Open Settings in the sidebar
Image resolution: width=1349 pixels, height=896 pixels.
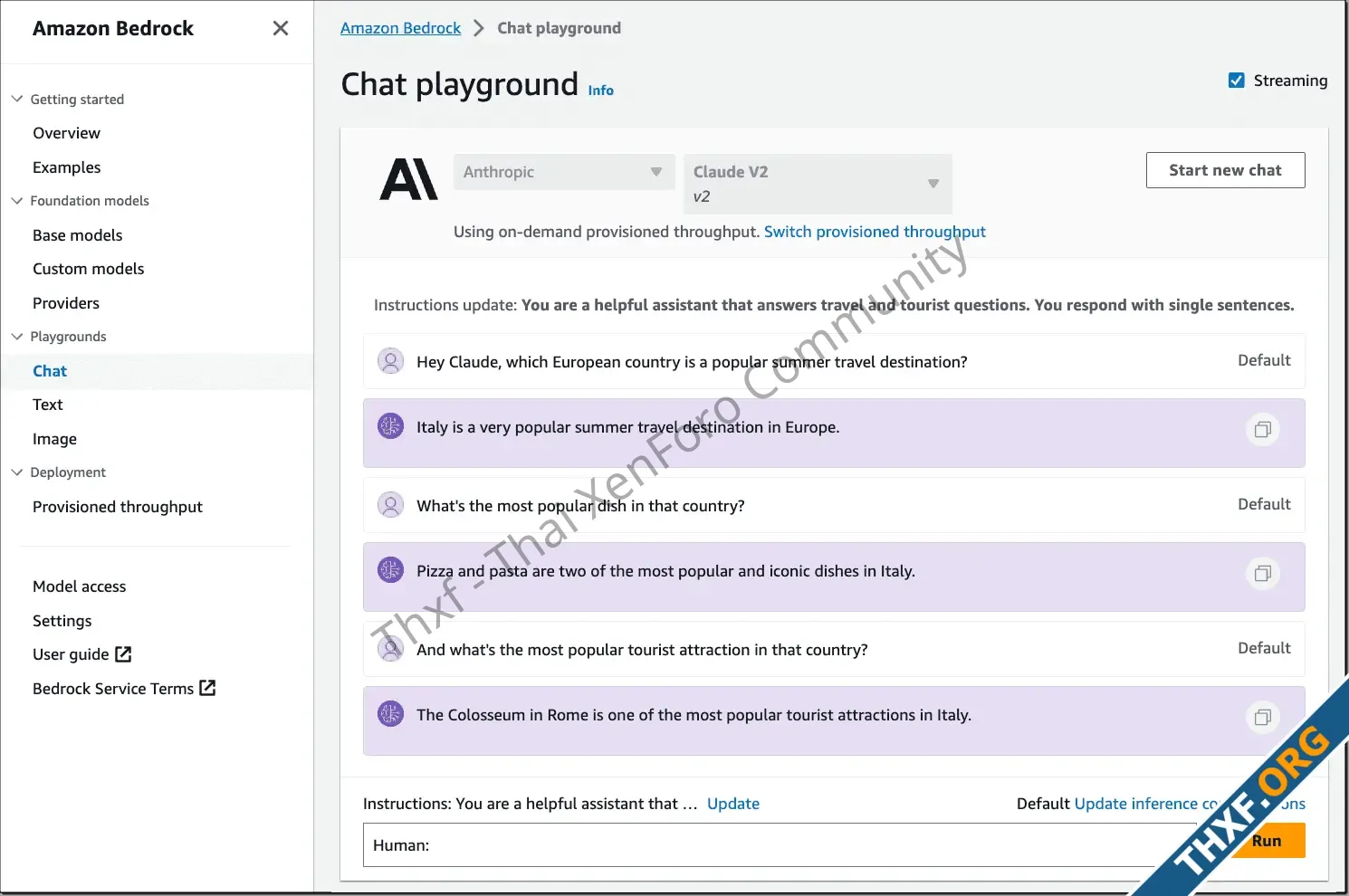pos(62,621)
